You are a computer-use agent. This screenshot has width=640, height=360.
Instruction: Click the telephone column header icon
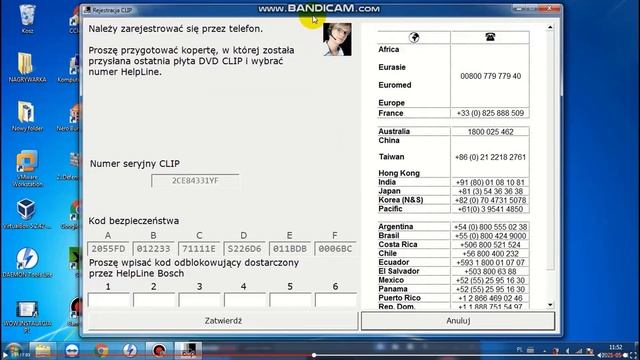click(490, 37)
